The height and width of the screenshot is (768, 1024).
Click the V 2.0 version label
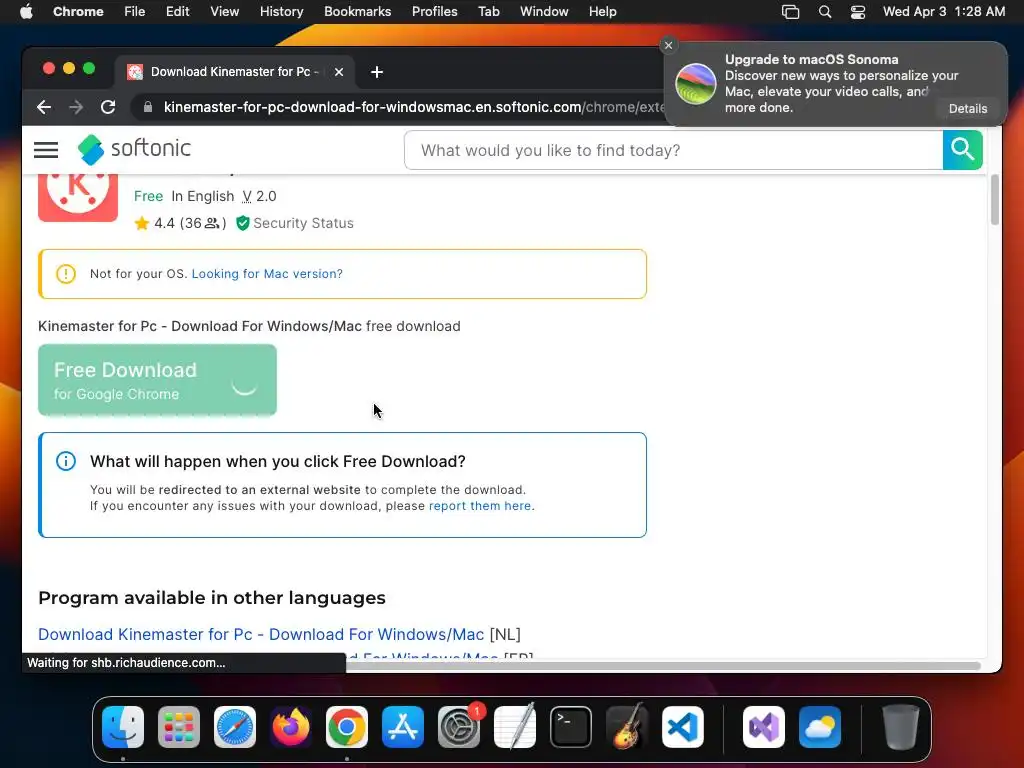tap(259, 196)
